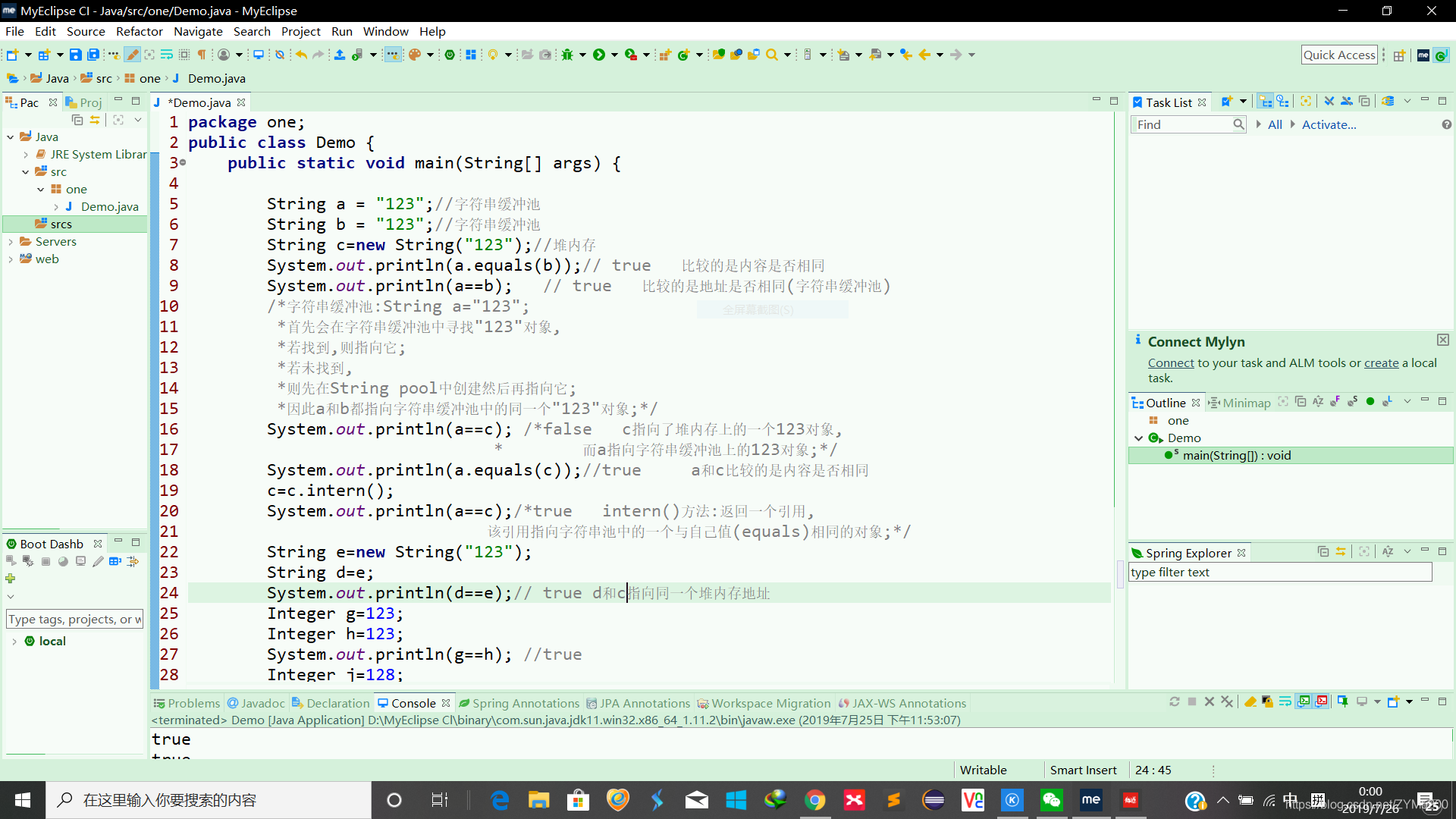Toggle Hide Non-Public Members green dot

[1370, 402]
